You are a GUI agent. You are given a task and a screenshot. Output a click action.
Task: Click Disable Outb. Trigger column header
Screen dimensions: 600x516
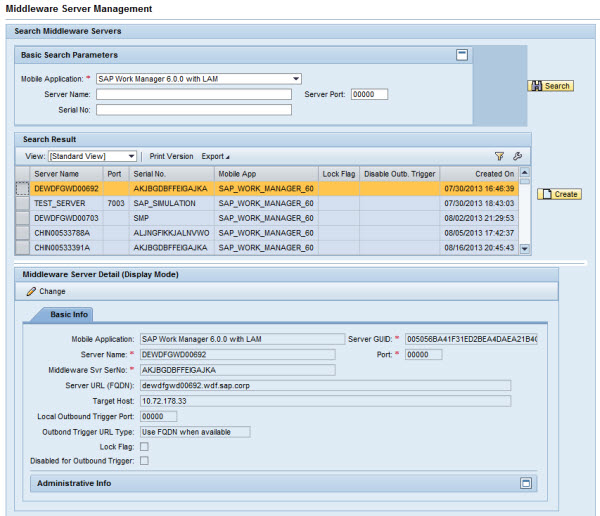click(399, 174)
